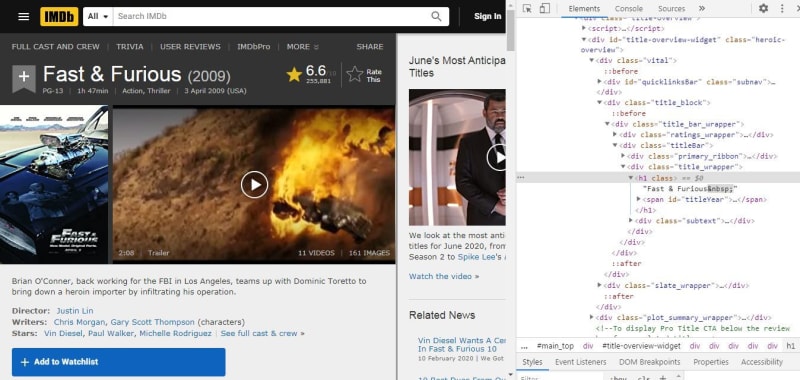Open 11 VIDEOS gallery link
Image resolution: width=800 pixels, height=380 pixels.
tap(316, 253)
